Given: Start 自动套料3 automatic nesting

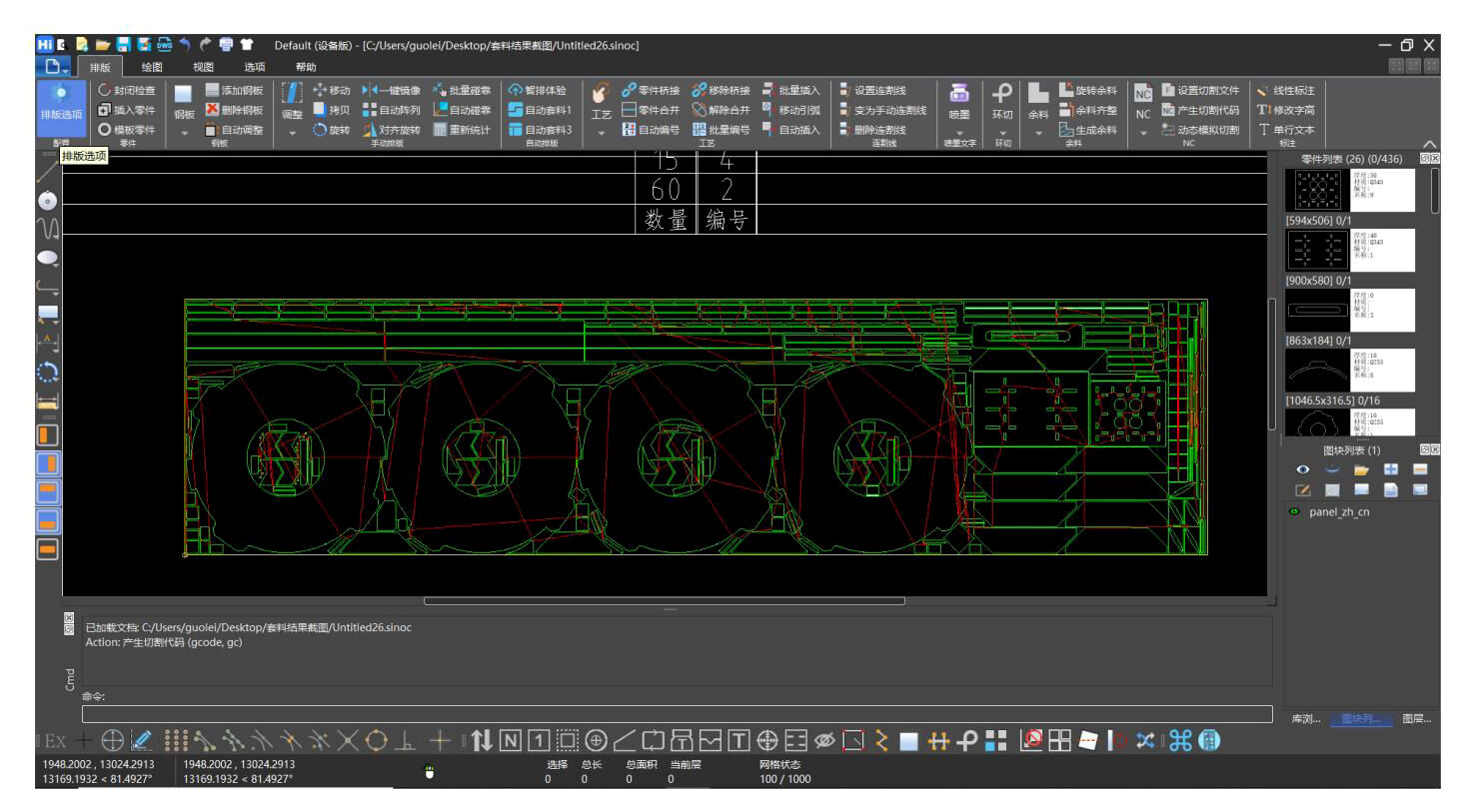Looking at the screenshot, I should [x=540, y=130].
